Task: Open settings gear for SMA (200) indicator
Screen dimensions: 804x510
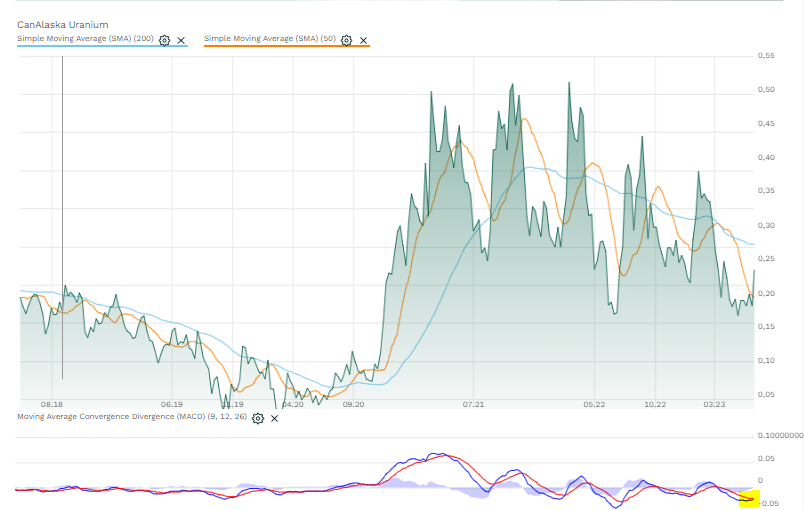Action: tap(165, 40)
